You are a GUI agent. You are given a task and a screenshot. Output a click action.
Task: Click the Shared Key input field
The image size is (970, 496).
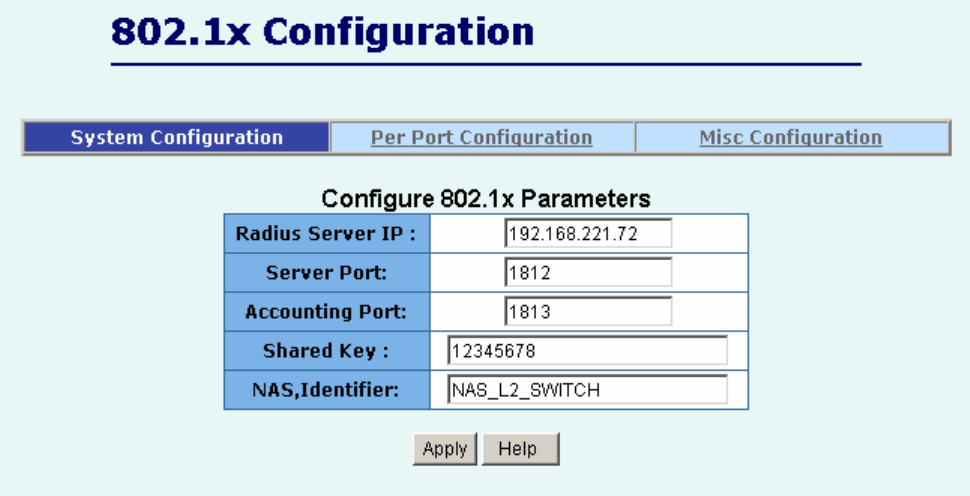point(586,351)
